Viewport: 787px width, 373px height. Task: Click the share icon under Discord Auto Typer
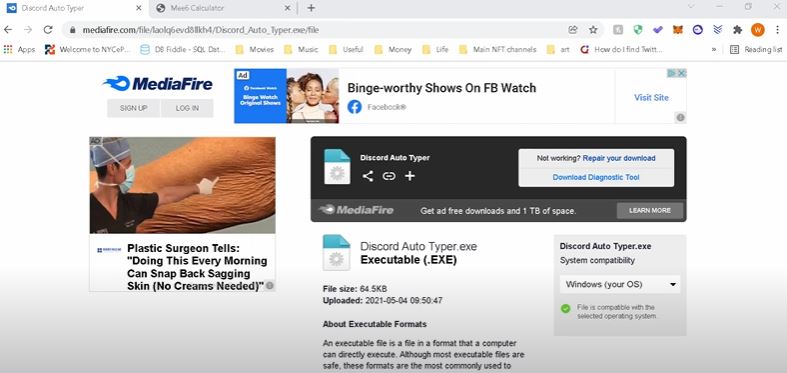tap(368, 176)
